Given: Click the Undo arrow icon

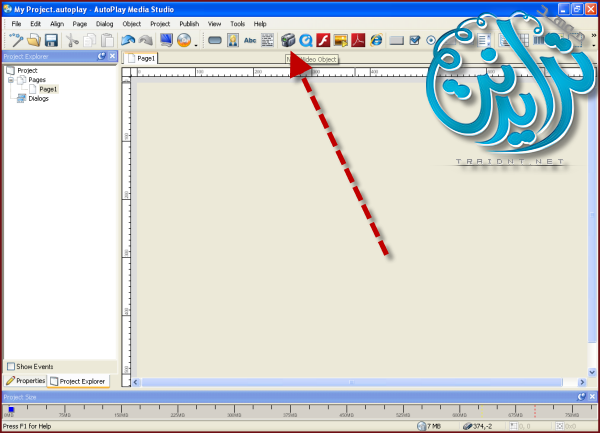Looking at the screenshot, I should pos(128,40).
